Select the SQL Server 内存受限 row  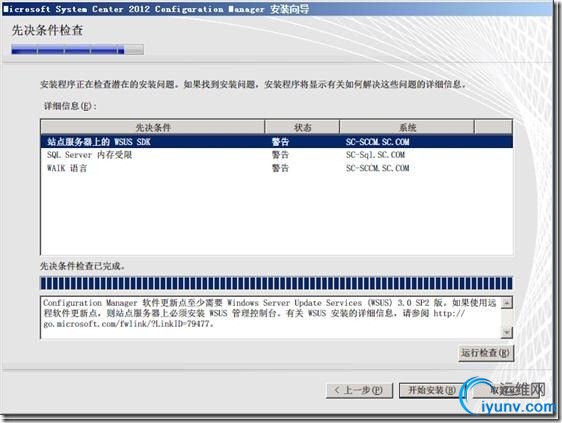point(276,155)
